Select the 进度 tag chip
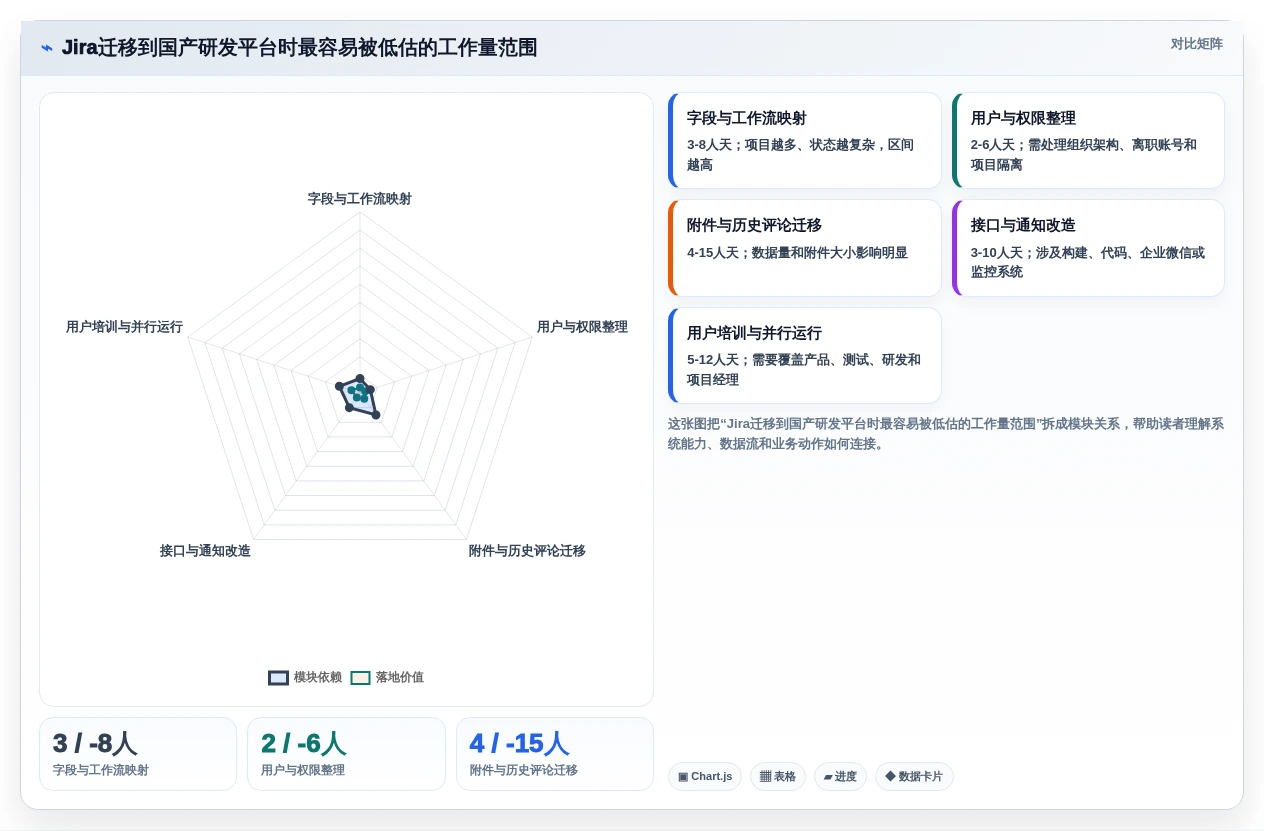Viewport: 1264px width, 831px height. point(840,776)
